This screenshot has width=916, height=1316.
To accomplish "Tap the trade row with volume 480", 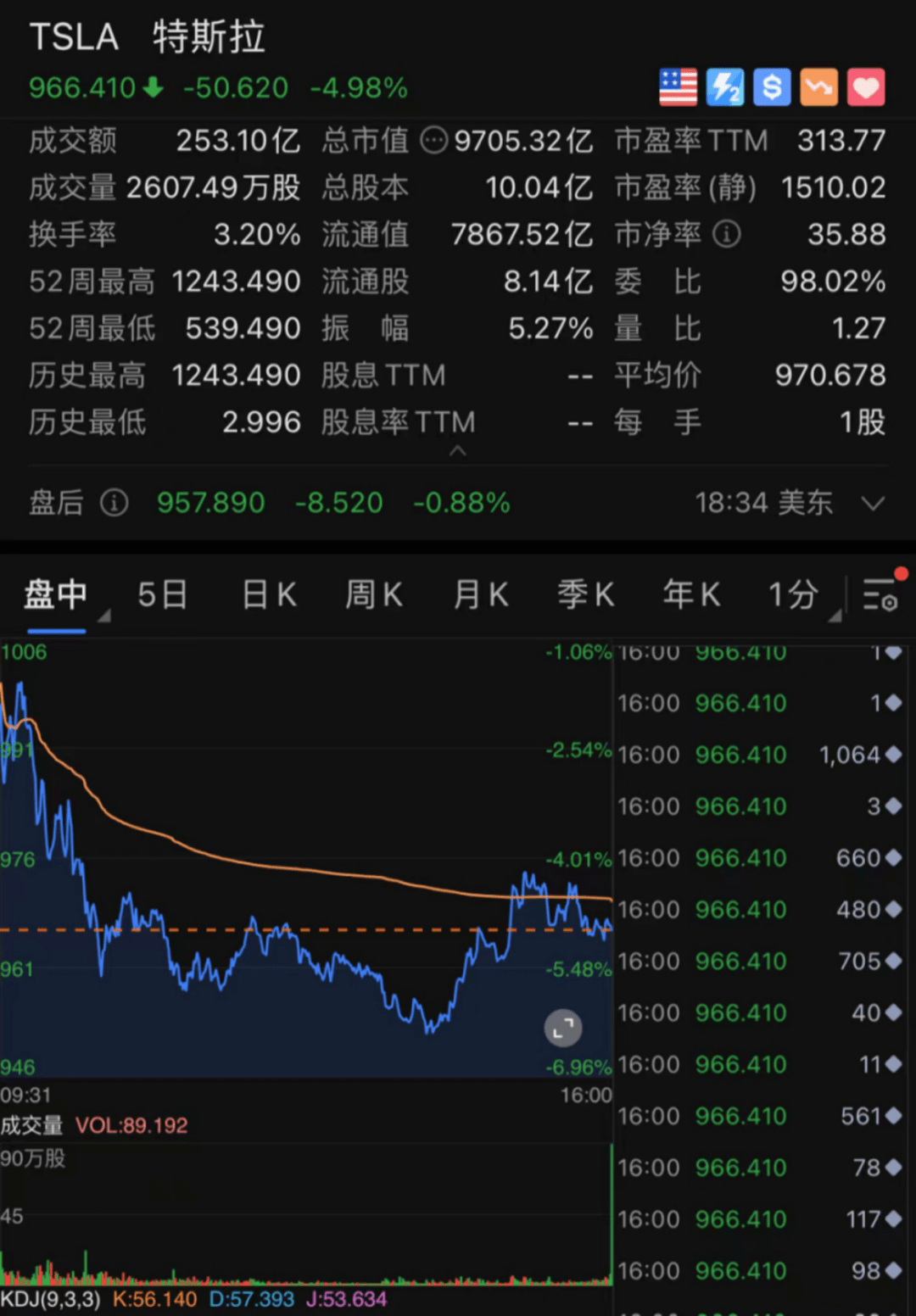I will (760, 910).
